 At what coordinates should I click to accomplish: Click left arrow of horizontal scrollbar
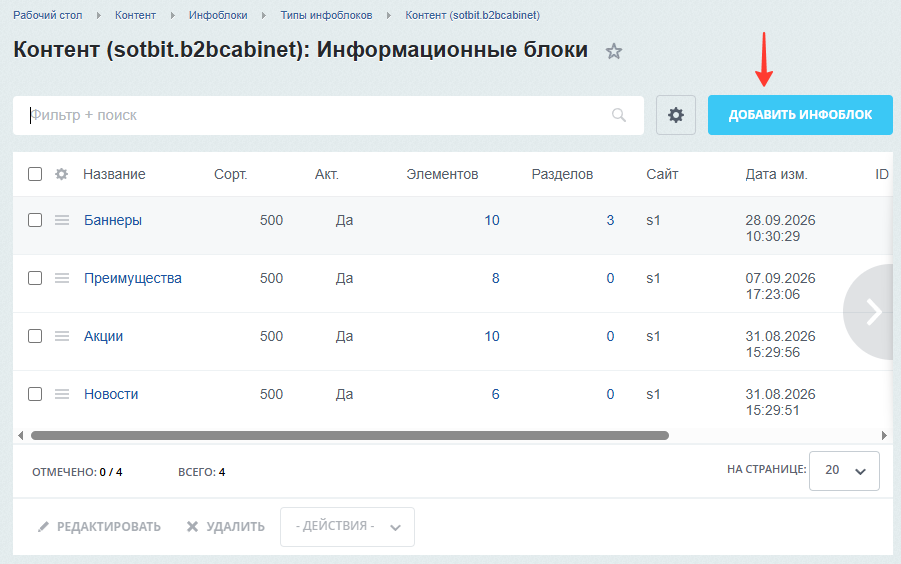(21, 435)
